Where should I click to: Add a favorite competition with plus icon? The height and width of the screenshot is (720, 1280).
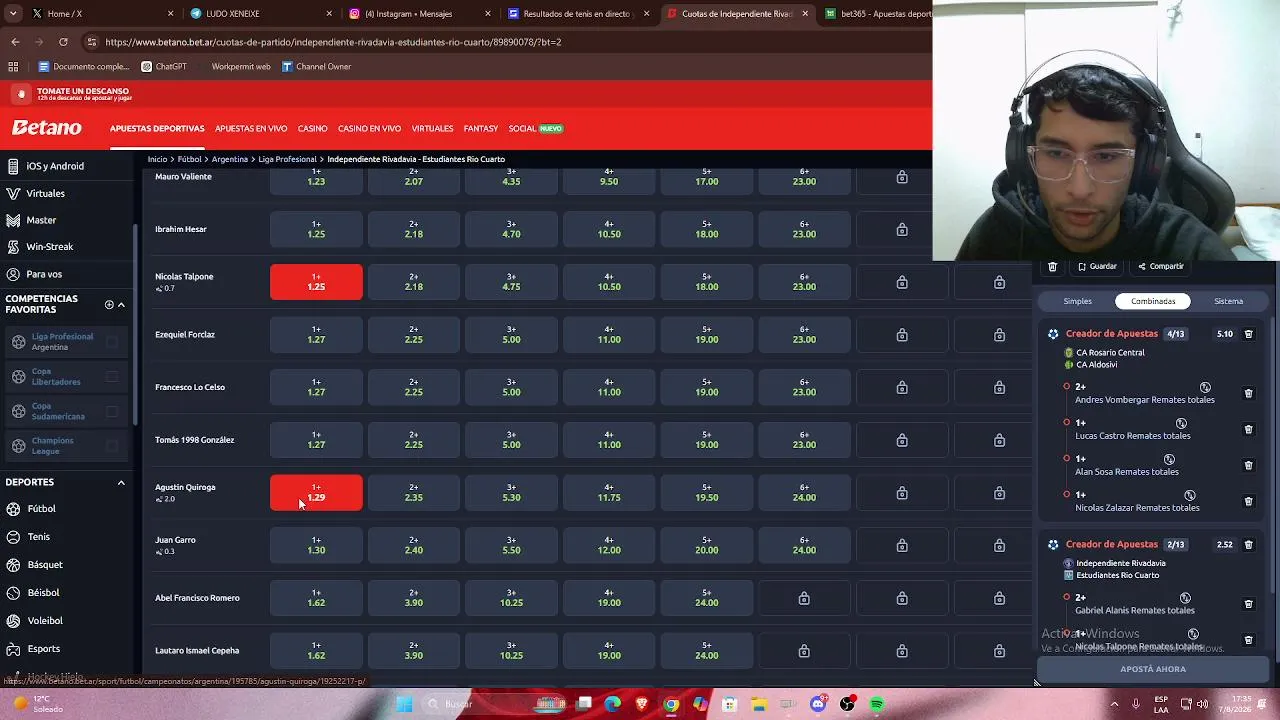(x=109, y=304)
